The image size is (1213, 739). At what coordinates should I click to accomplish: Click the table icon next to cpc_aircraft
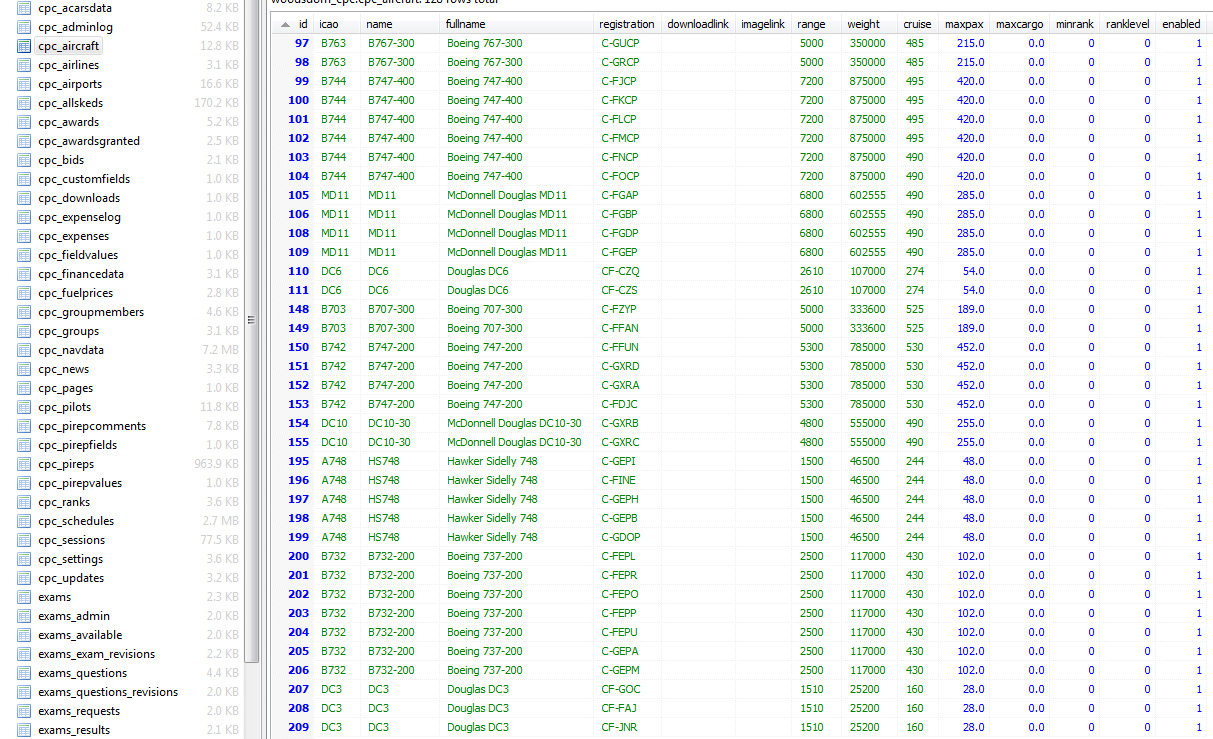25,46
